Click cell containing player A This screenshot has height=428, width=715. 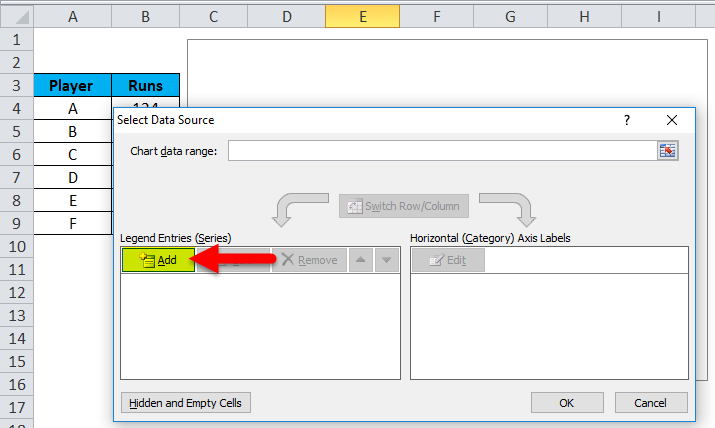[x=73, y=108]
